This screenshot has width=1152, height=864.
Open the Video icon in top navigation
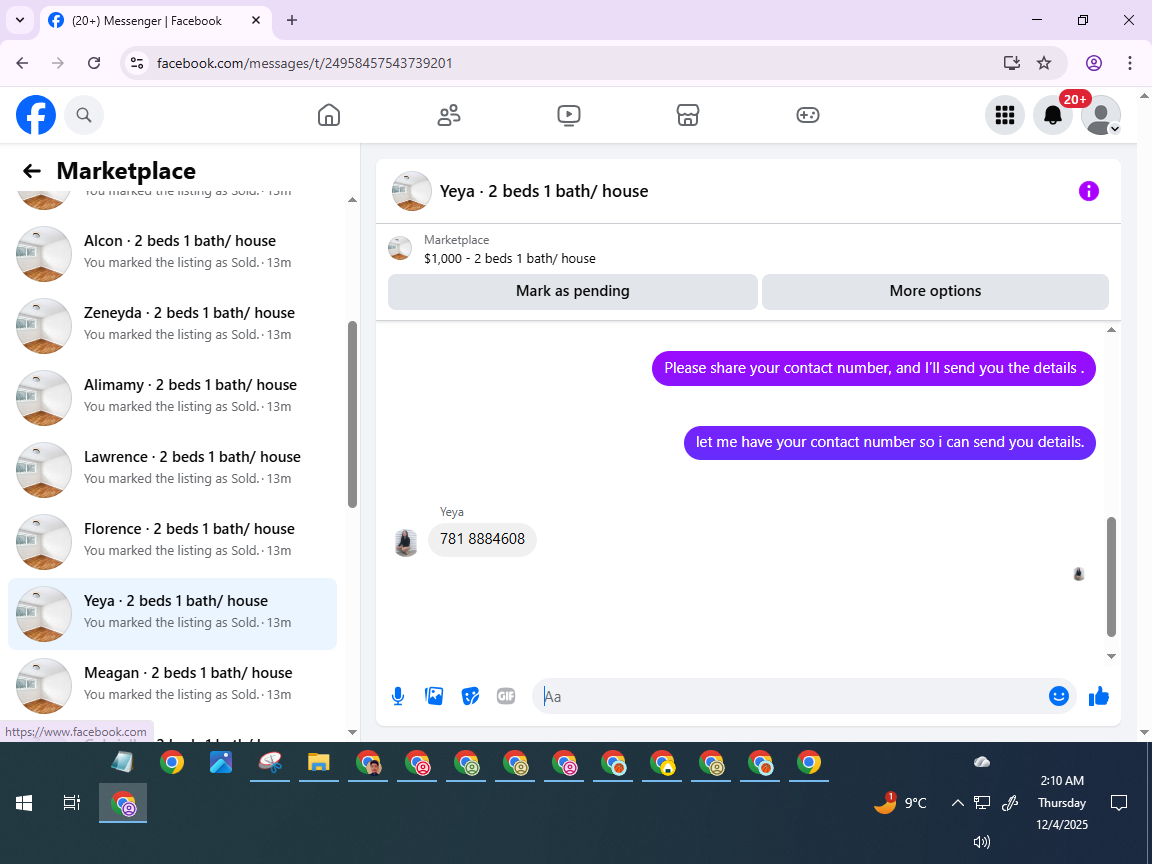[569, 115]
